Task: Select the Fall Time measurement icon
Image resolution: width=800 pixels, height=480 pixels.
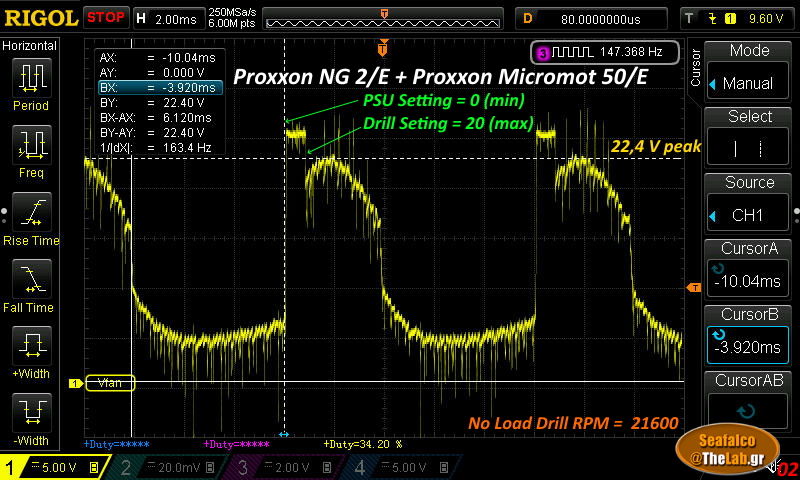Action: tap(32, 279)
